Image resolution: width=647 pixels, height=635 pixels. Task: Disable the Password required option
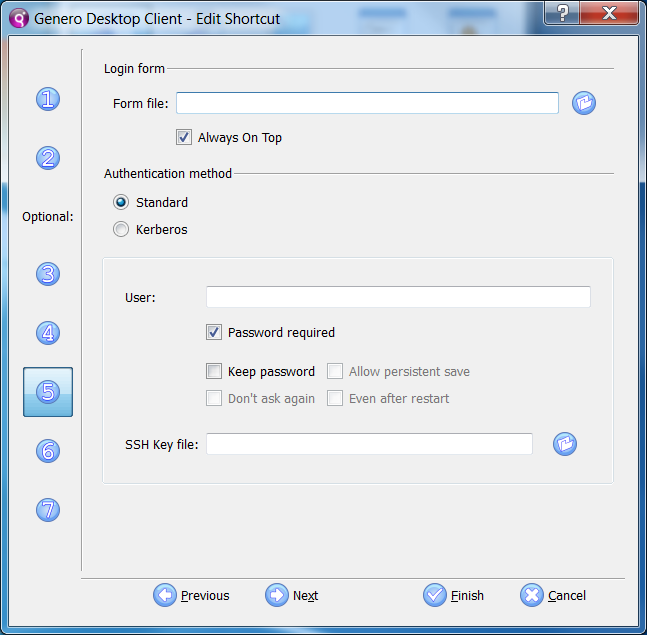click(x=214, y=333)
